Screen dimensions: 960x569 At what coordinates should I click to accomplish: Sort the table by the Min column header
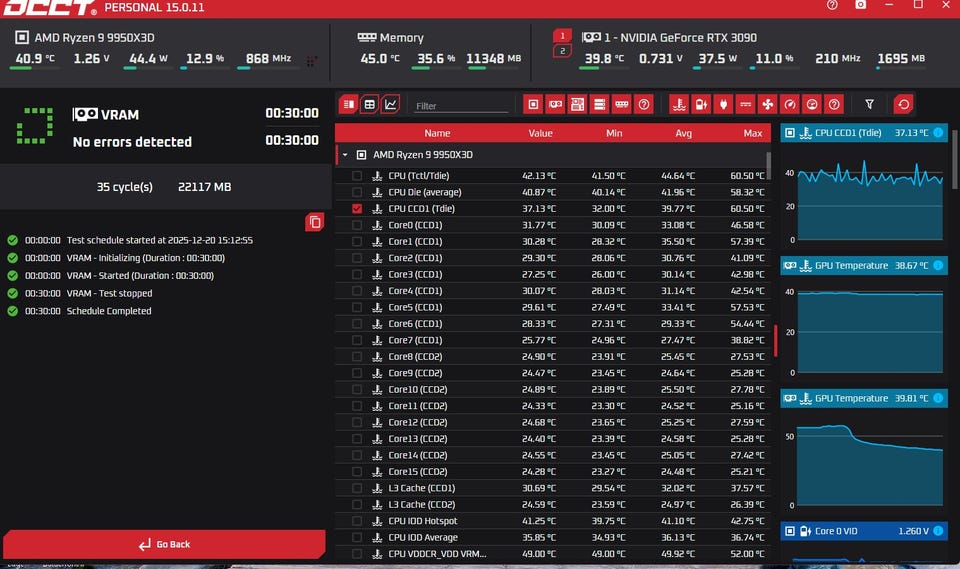click(x=614, y=133)
